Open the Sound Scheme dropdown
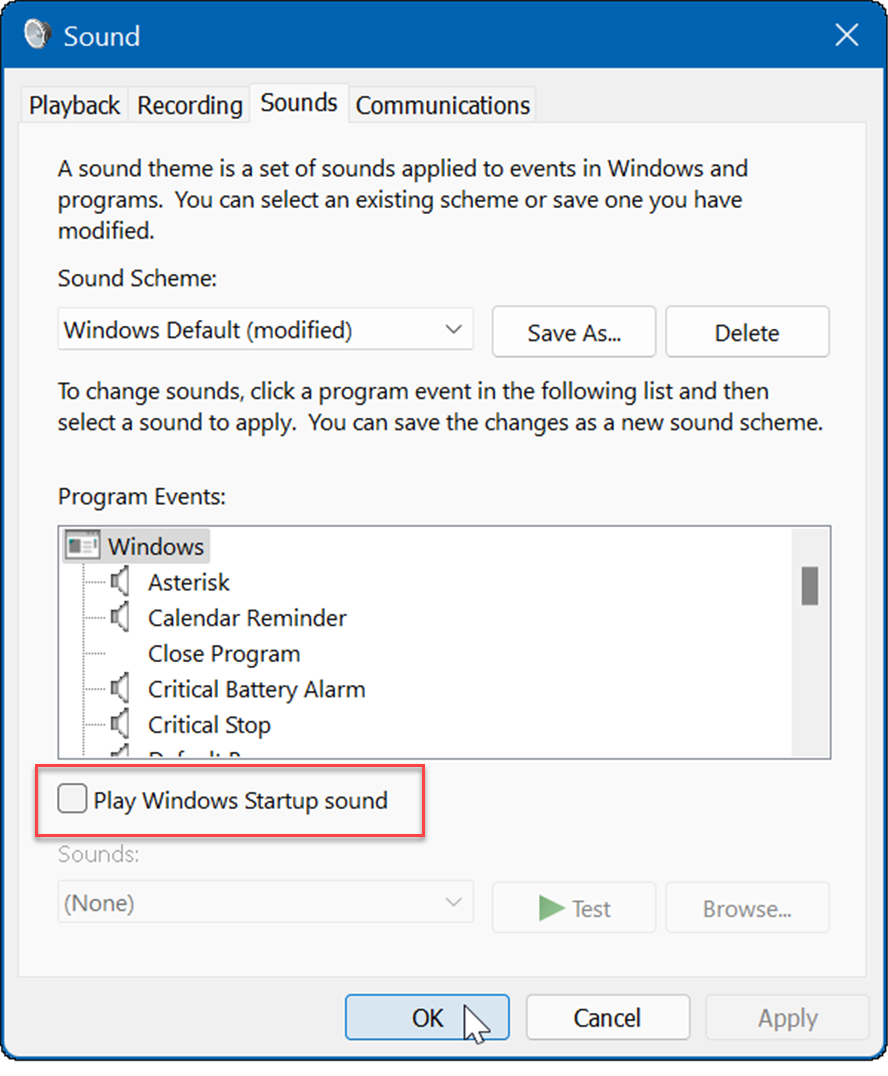 pos(265,329)
